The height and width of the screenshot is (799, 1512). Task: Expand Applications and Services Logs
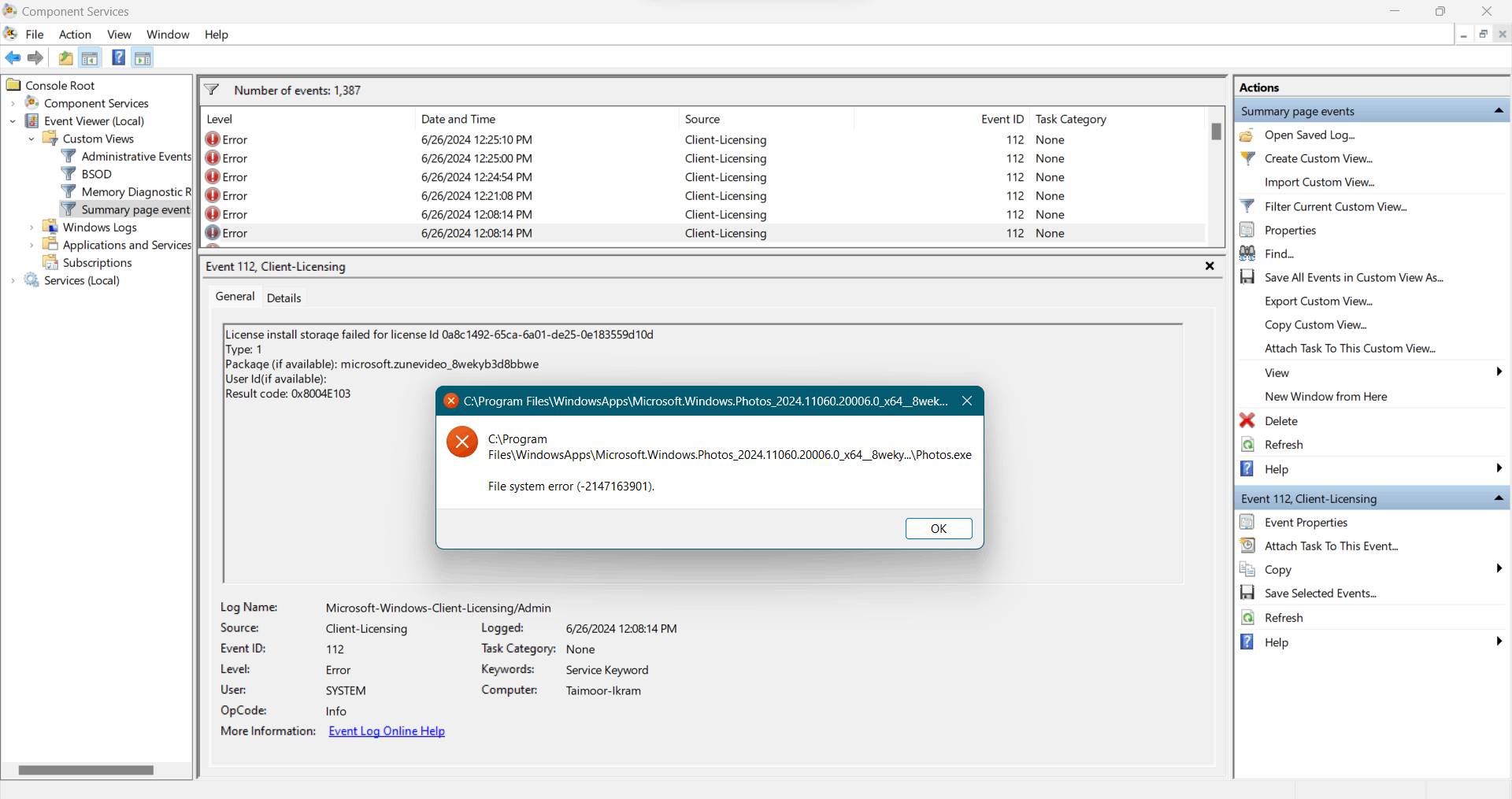coord(31,245)
